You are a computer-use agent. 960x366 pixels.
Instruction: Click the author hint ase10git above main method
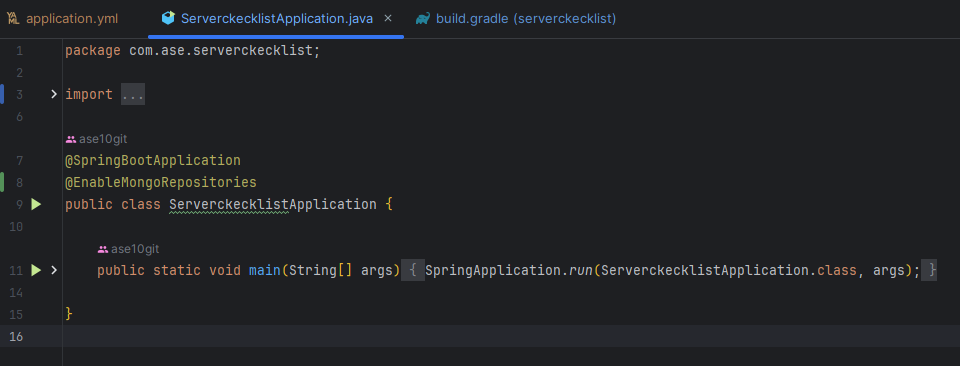click(129, 249)
